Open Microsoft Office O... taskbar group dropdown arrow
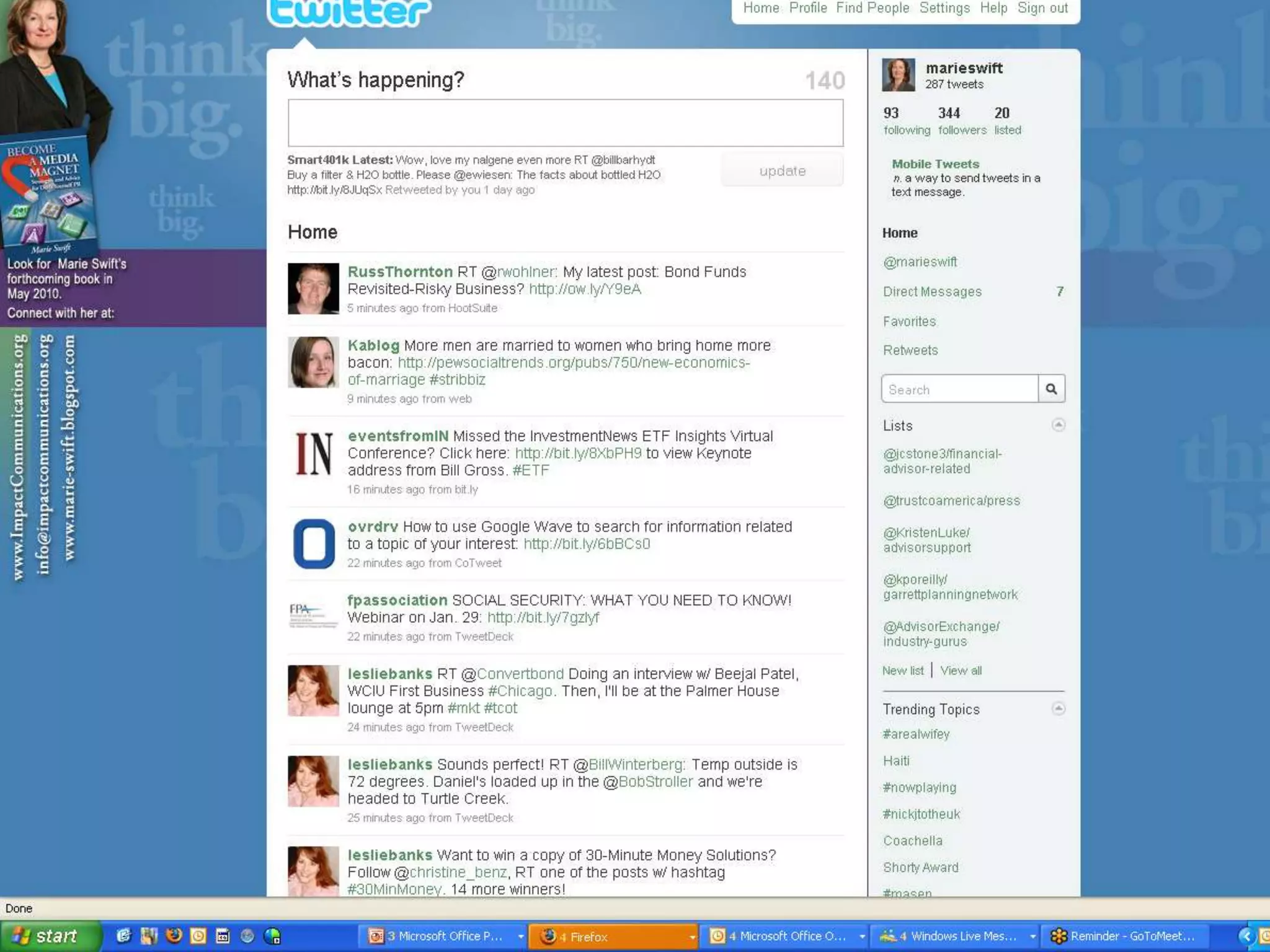The height and width of the screenshot is (952, 1270). [861, 937]
